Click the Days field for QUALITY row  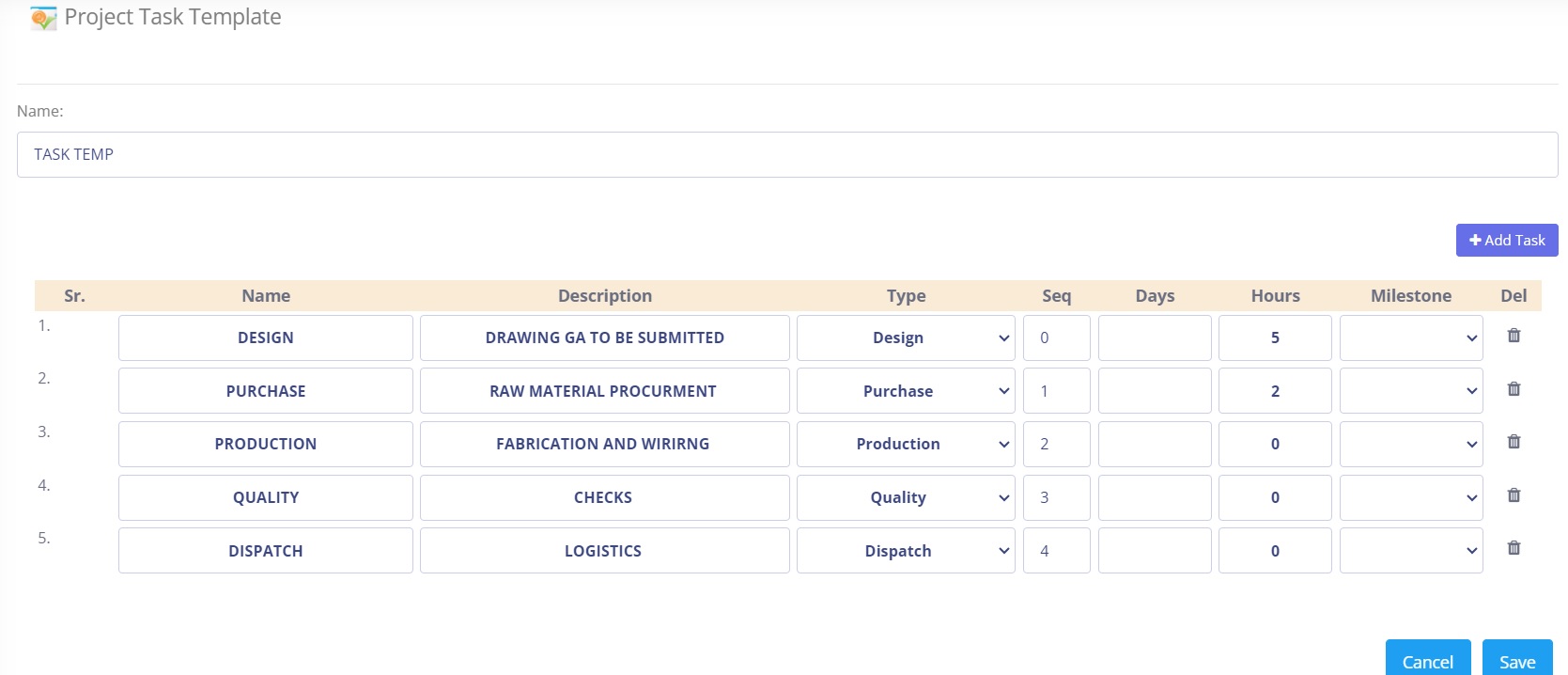1154,497
